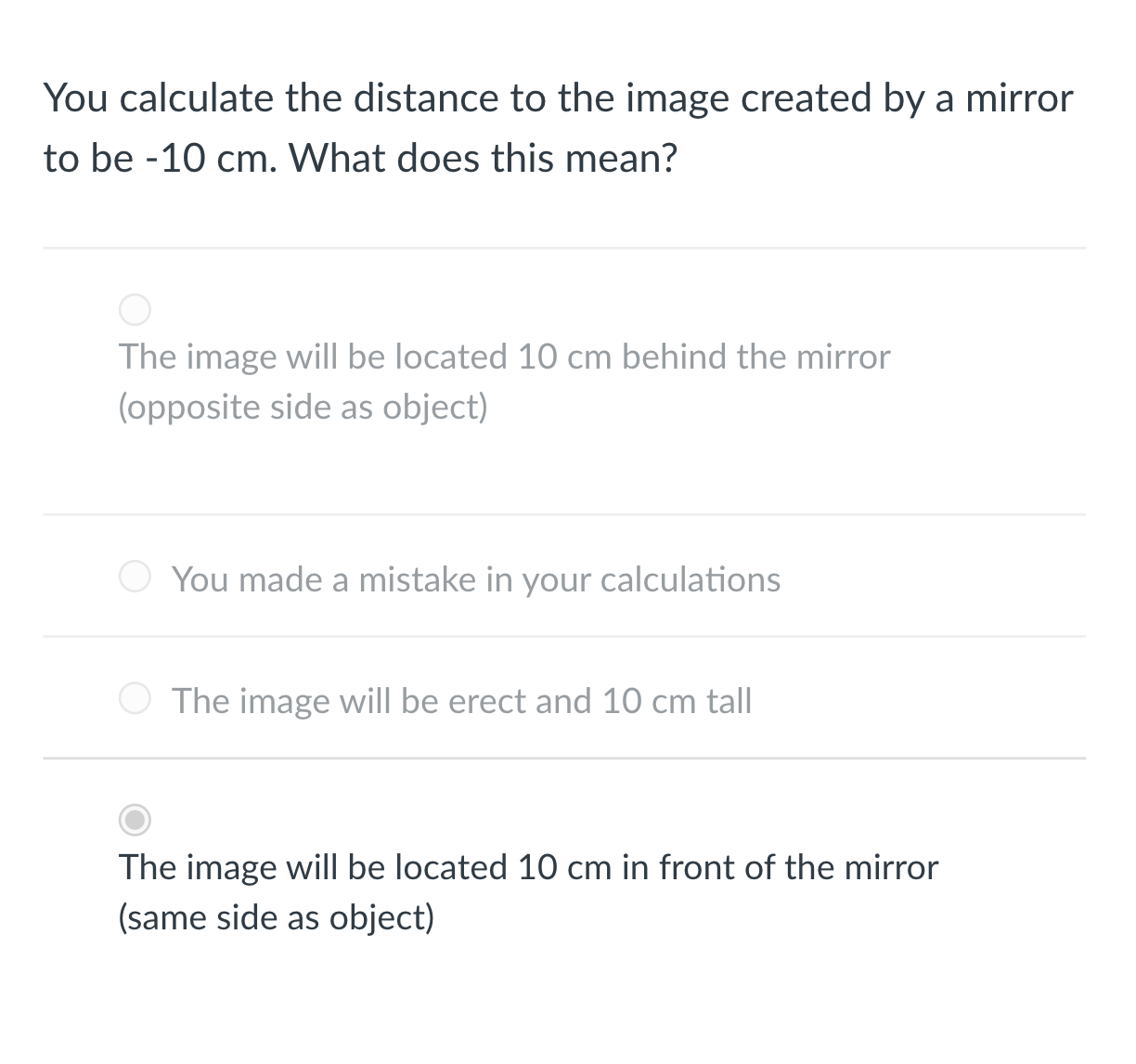Click the already-selected fourth radio button
The width and height of the screenshot is (1136, 1064).
(x=135, y=821)
